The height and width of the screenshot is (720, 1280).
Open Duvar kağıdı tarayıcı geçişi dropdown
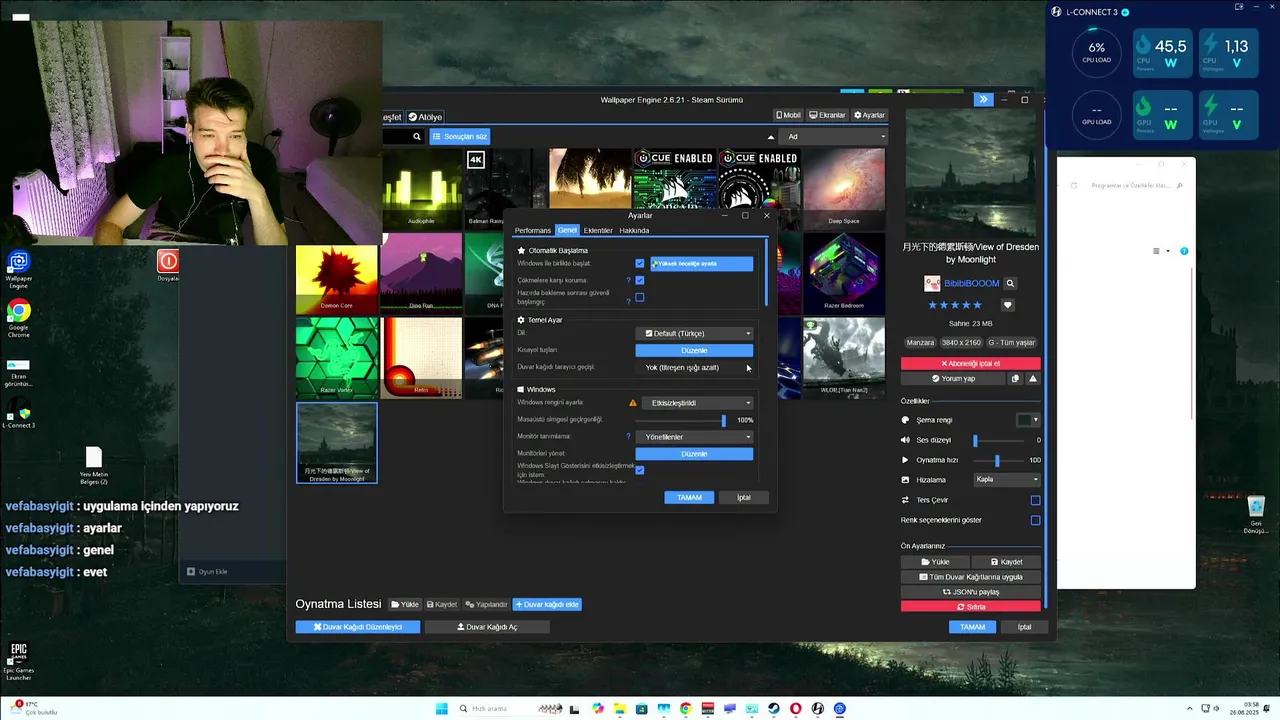694,367
